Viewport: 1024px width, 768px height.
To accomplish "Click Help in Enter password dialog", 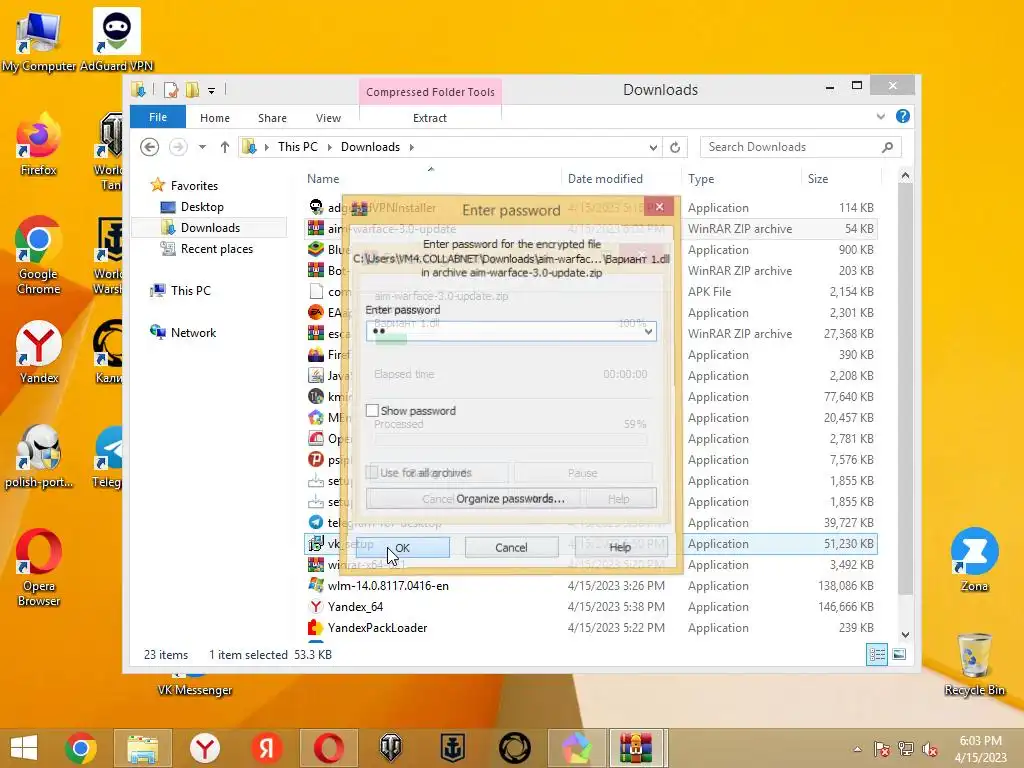I will (x=620, y=547).
